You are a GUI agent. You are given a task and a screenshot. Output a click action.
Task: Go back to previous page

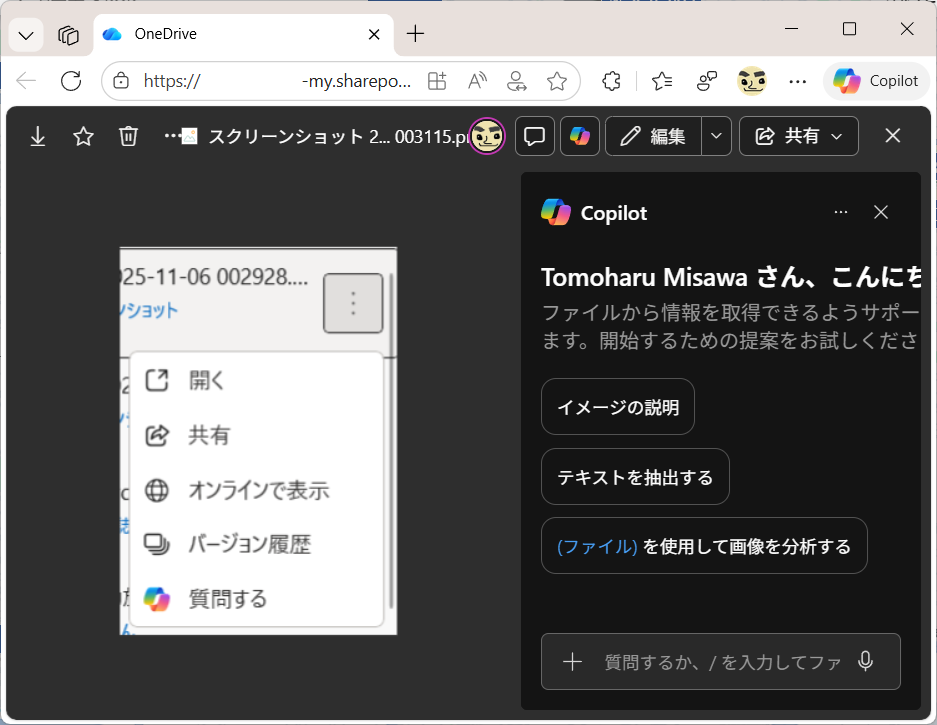pos(26,81)
